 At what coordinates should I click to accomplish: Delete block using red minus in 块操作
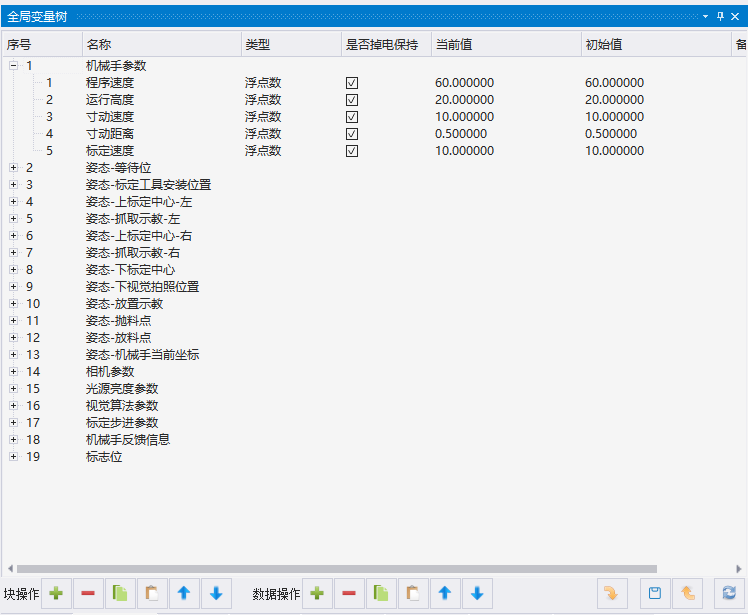(x=88, y=594)
